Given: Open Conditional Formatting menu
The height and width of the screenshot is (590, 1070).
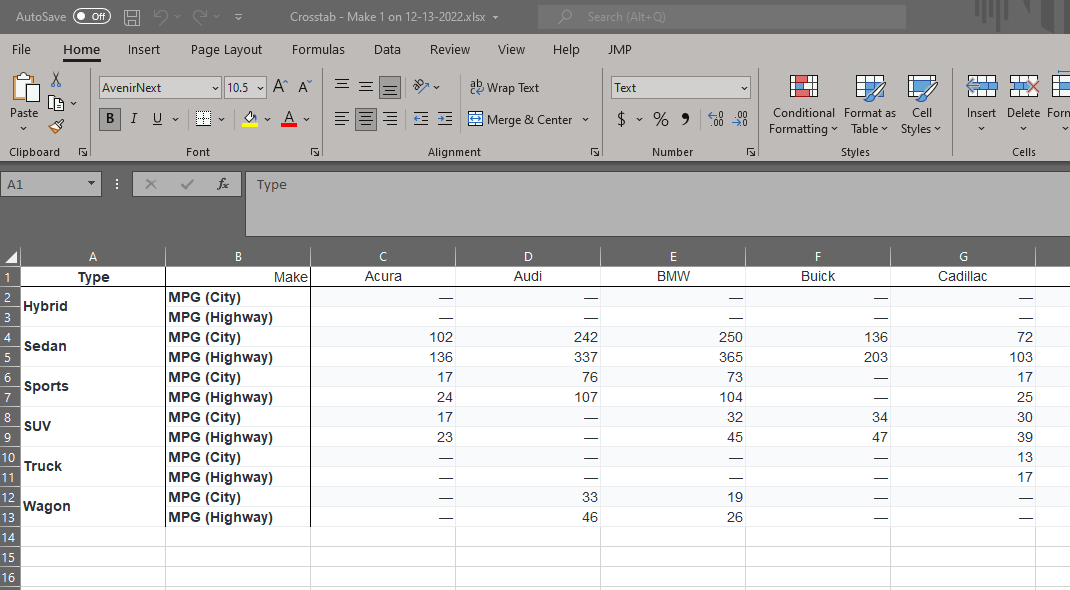Looking at the screenshot, I should click(x=803, y=105).
